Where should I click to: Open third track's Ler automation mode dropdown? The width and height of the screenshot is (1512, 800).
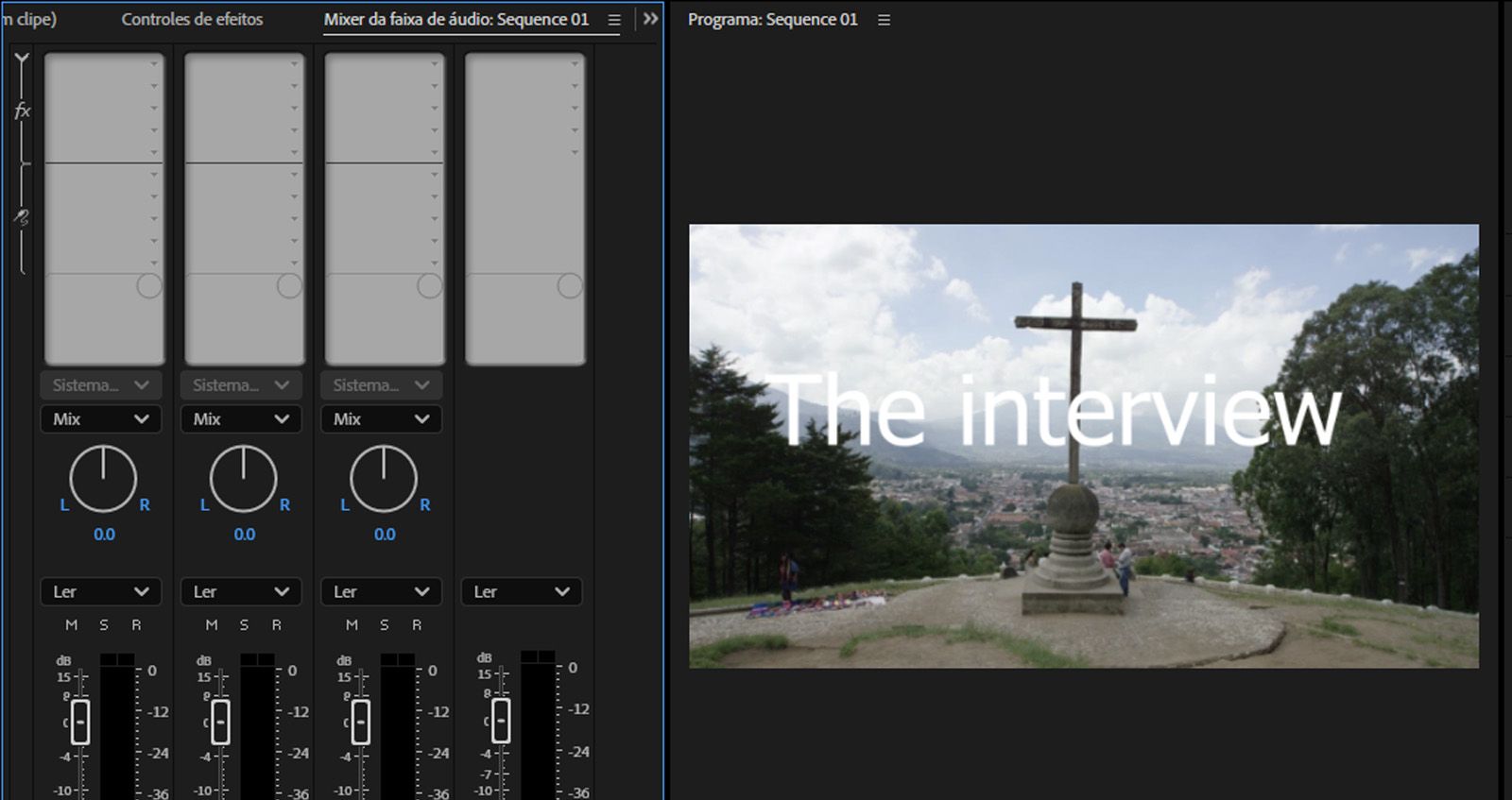(x=381, y=591)
